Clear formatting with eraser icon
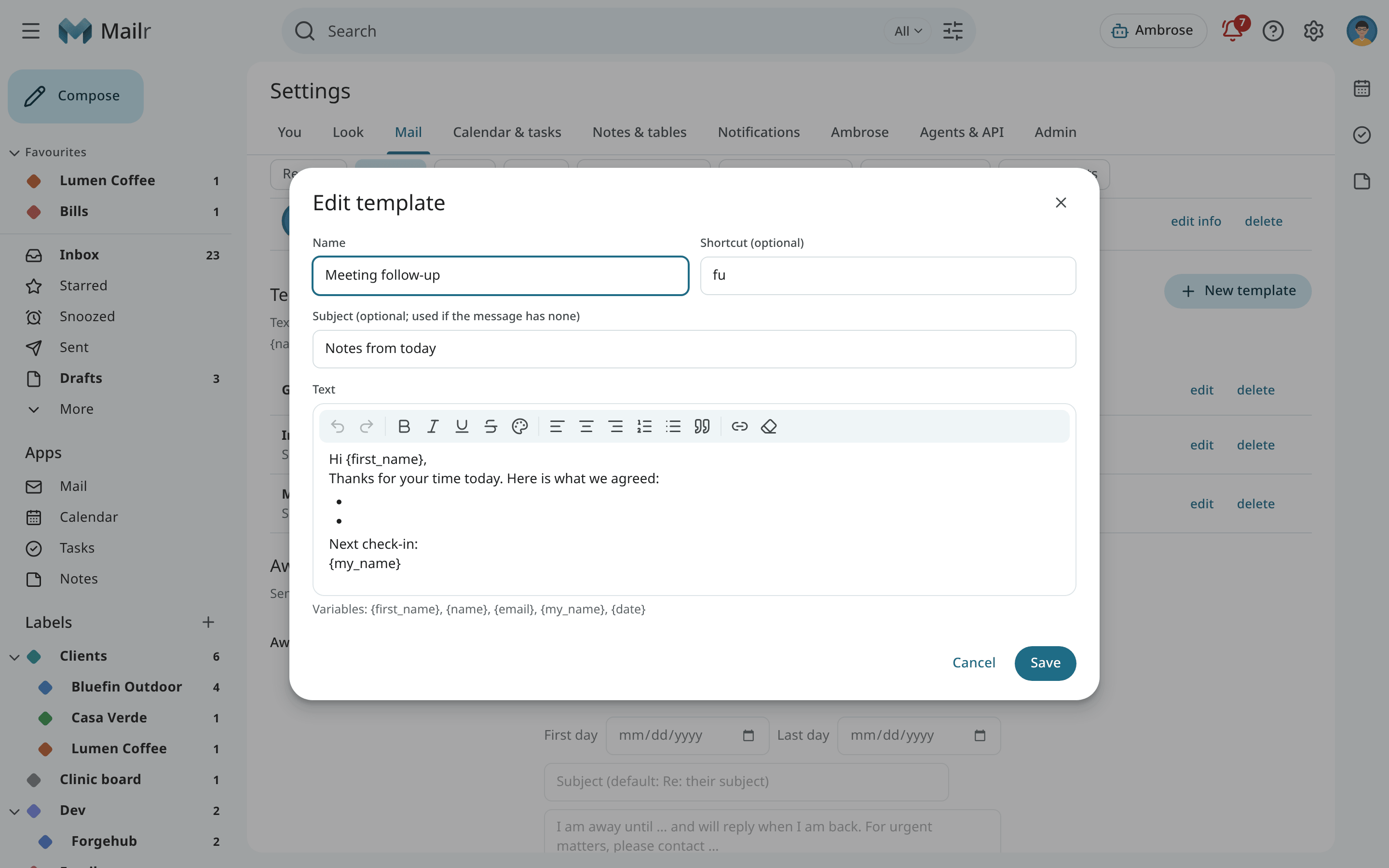 coord(769,426)
